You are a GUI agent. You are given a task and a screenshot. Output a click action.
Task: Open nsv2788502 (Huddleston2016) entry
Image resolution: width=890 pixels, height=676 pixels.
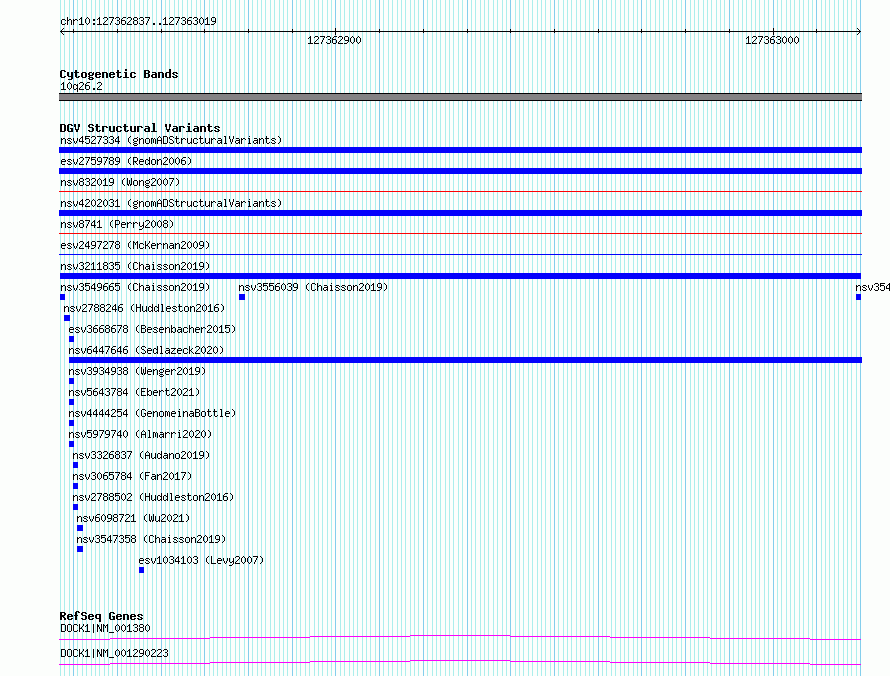(153, 497)
